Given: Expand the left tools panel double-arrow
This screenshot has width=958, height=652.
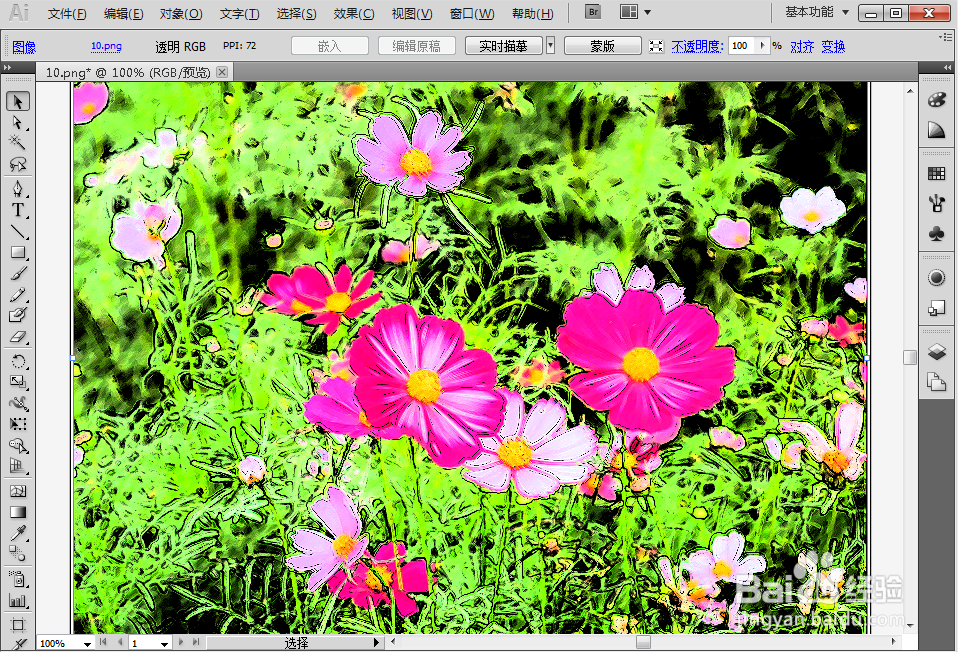Looking at the screenshot, I should 7,67.
